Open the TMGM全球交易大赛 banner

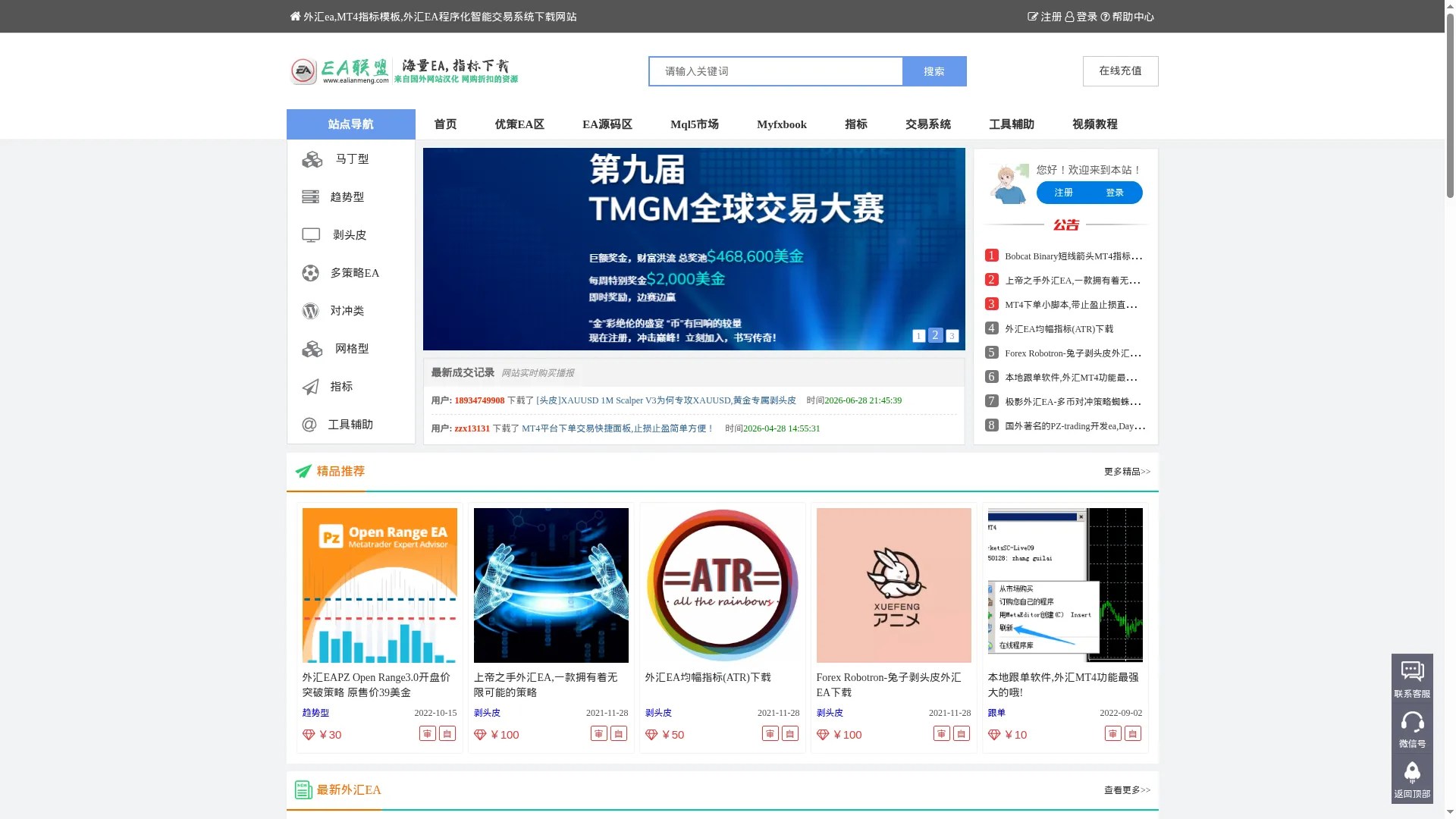[x=694, y=249]
